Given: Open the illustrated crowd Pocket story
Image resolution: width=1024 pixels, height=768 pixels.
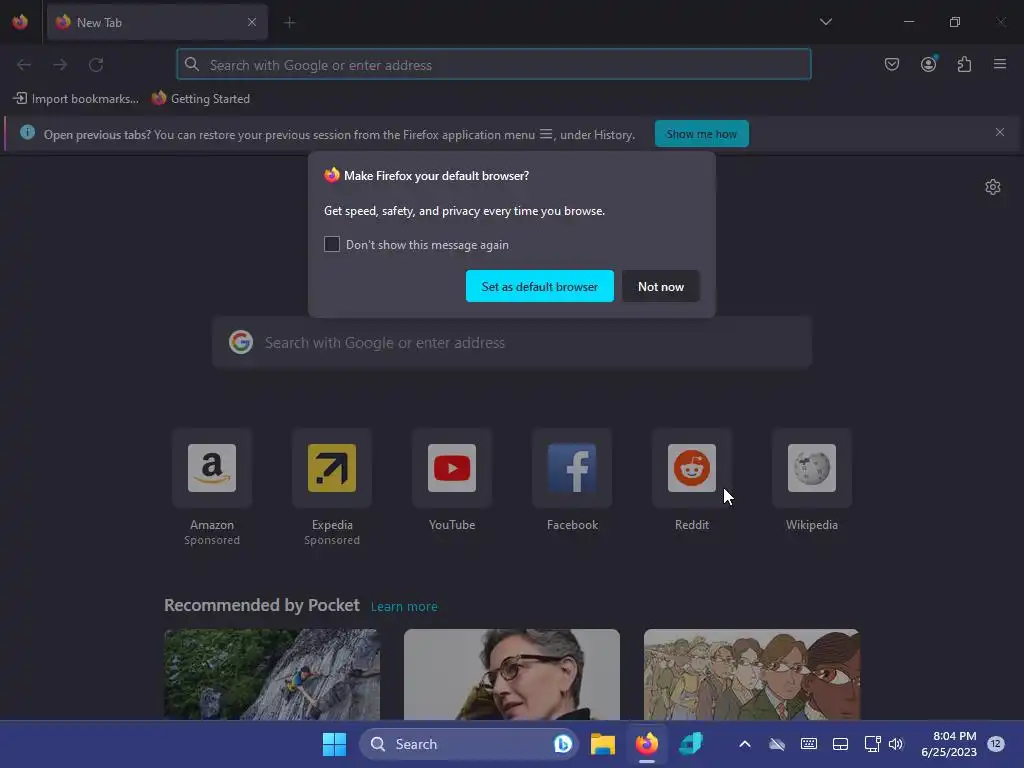Looking at the screenshot, I should tap(752, 674).
